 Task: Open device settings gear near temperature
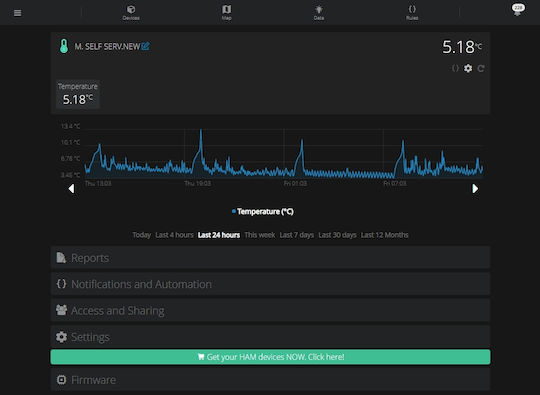(468, 68)
